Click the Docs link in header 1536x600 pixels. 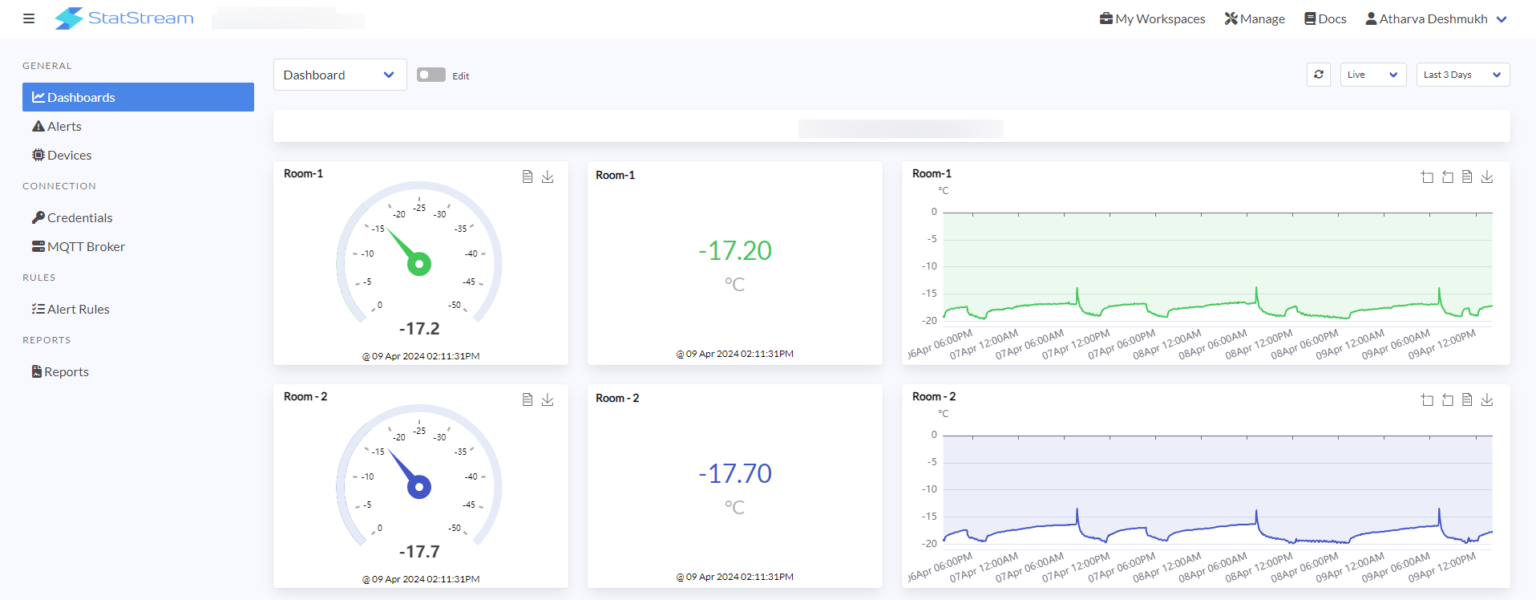coord(1325,19)
